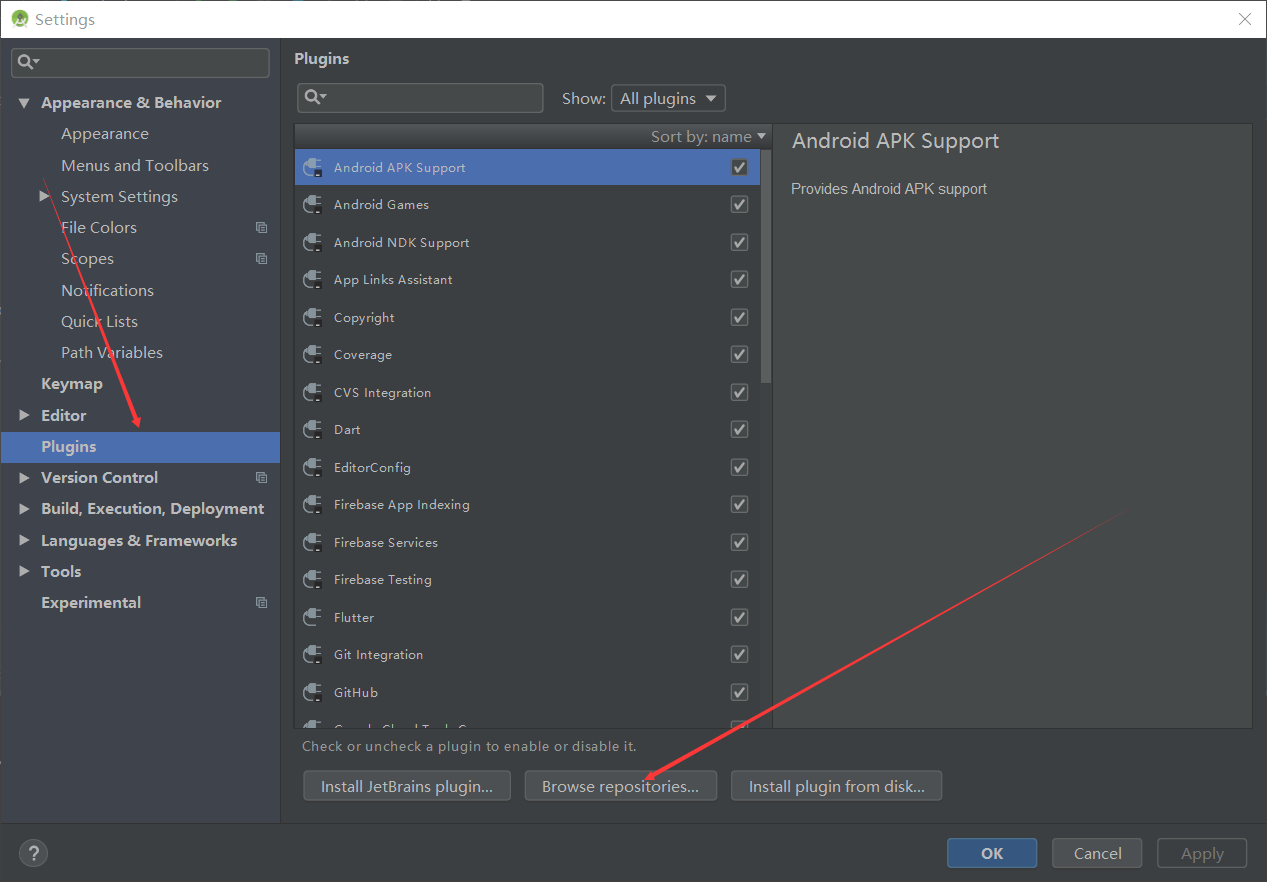Click the magnifier icon in settings search box

(29, 62)
